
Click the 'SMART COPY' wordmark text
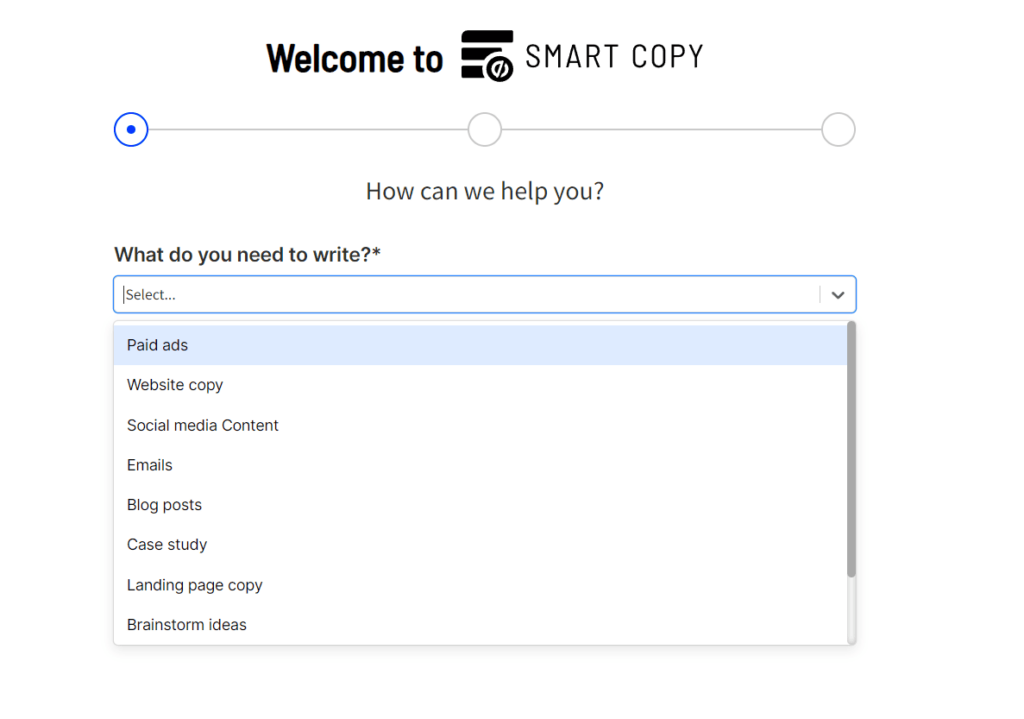pos(614,56)
